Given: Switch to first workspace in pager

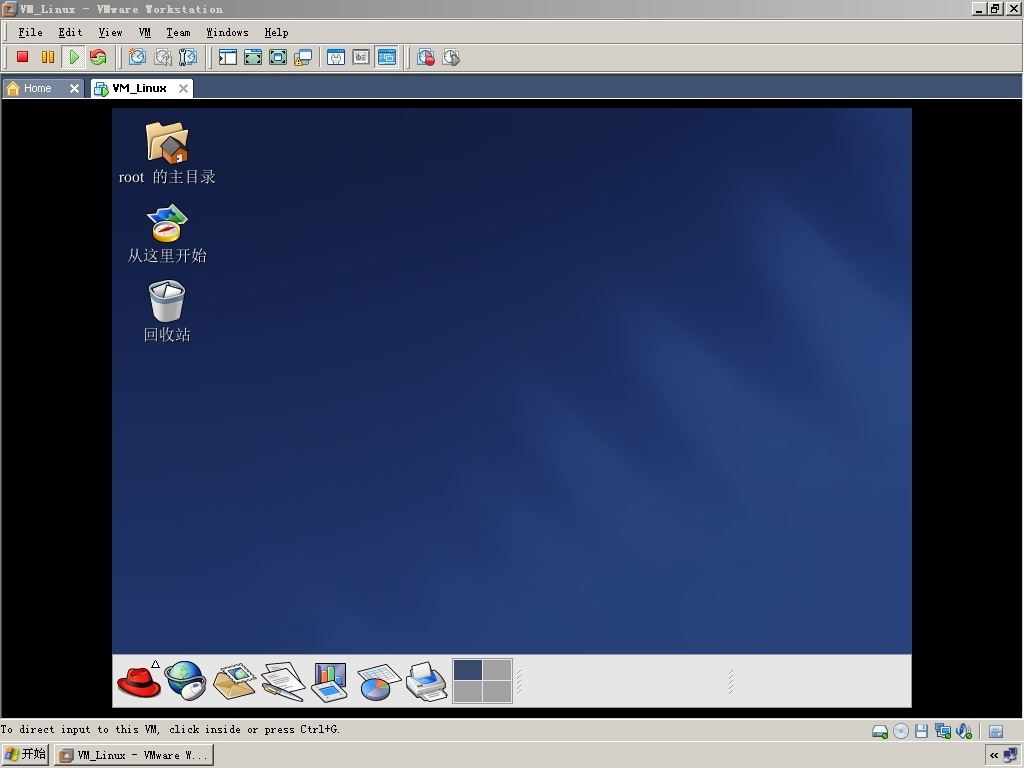Looking at the screenshot, I should pyautogui.click(x=468, y=669).
